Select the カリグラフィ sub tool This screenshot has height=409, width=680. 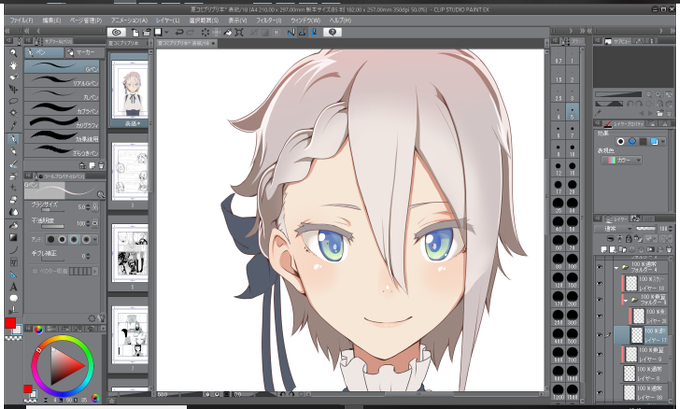pos(62,122)
